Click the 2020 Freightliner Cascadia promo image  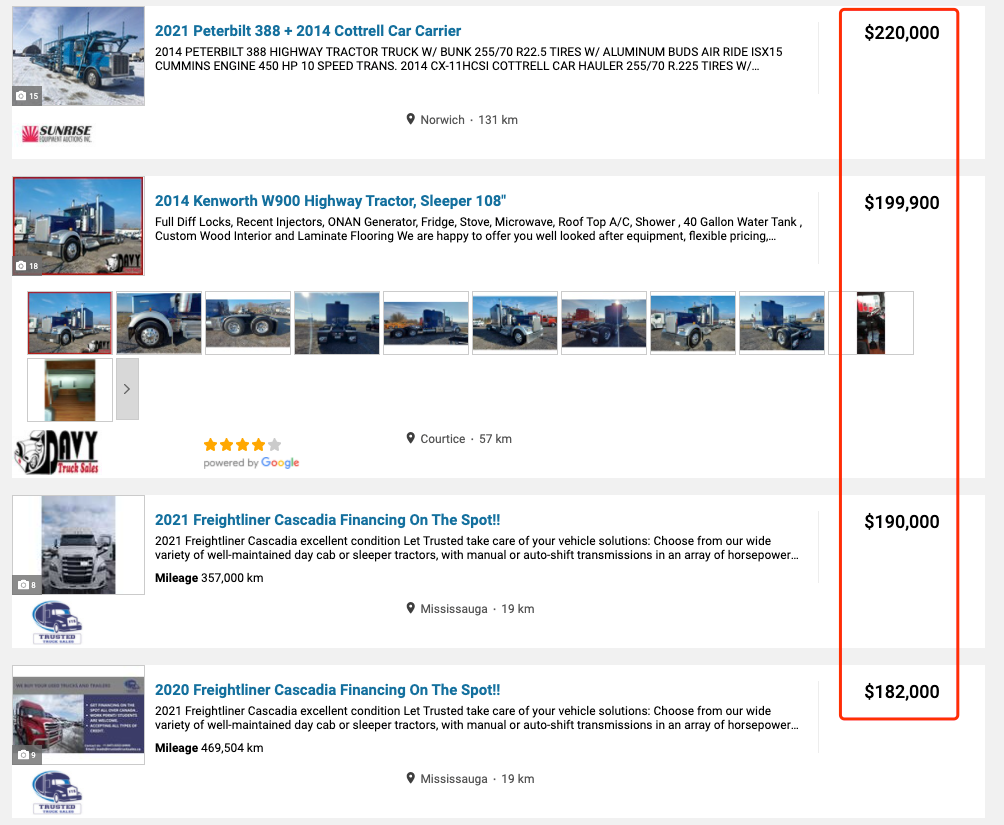click(78, 715)
